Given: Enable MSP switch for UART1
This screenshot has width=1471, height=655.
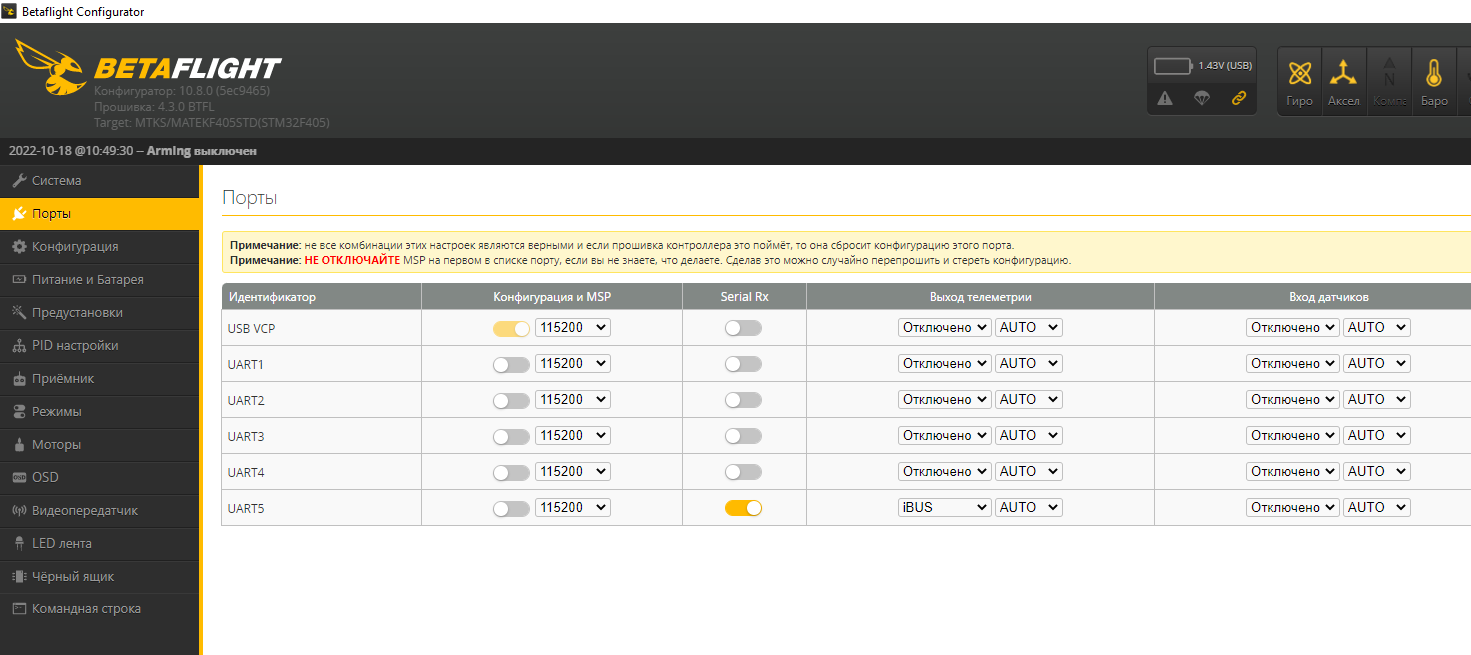Looking at the screenshot, I should coord(511,364).
